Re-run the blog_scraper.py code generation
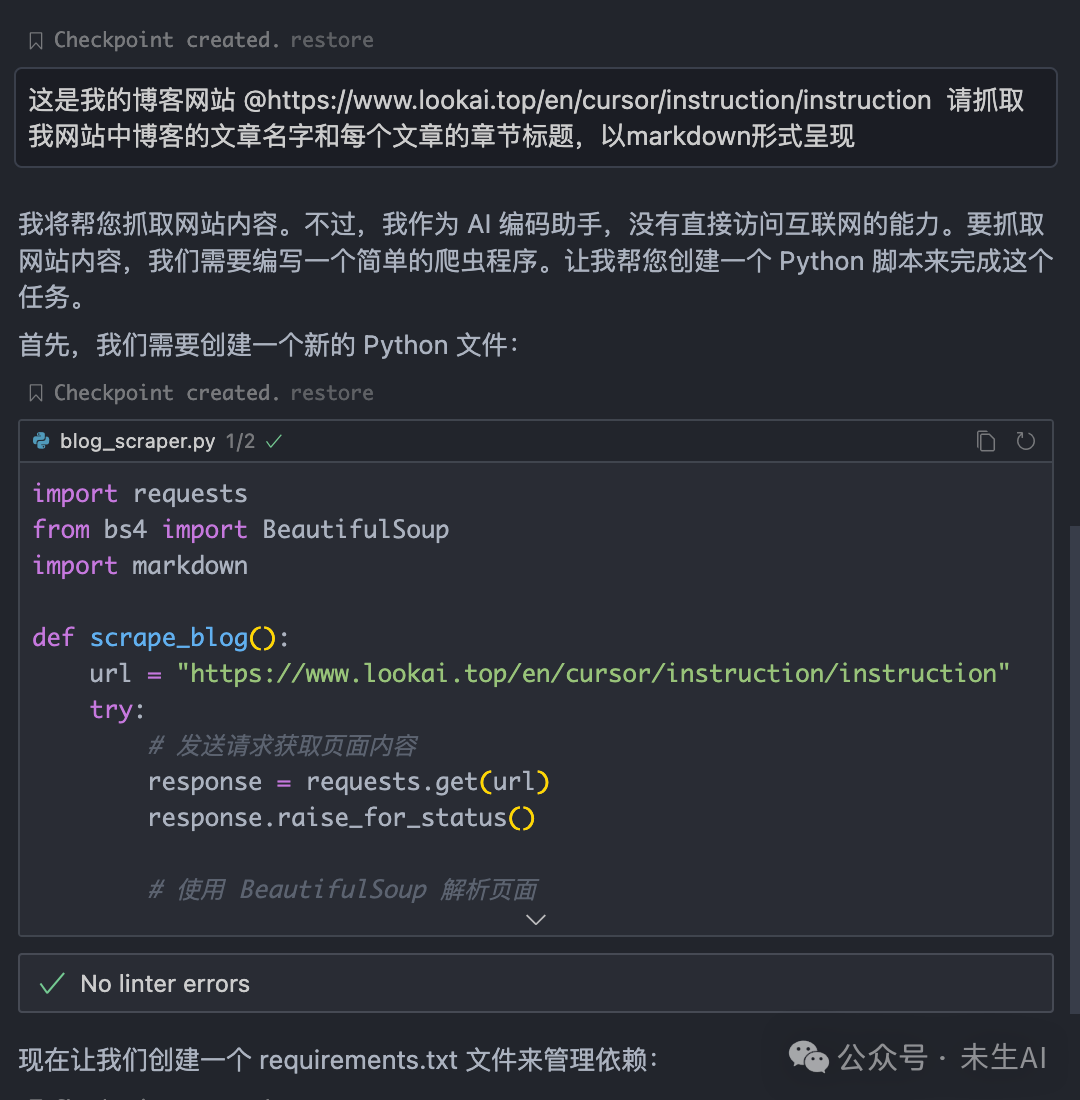1080x1100 pixels. 1026,441
